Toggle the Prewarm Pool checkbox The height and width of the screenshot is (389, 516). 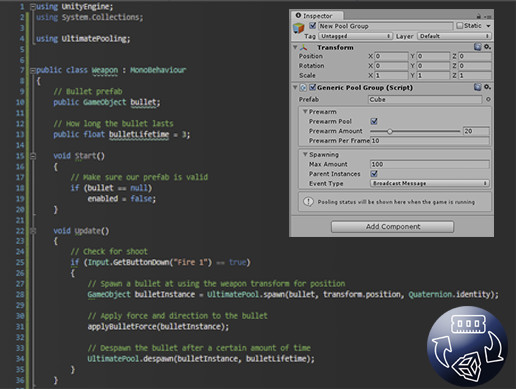(x=374, y=121)
